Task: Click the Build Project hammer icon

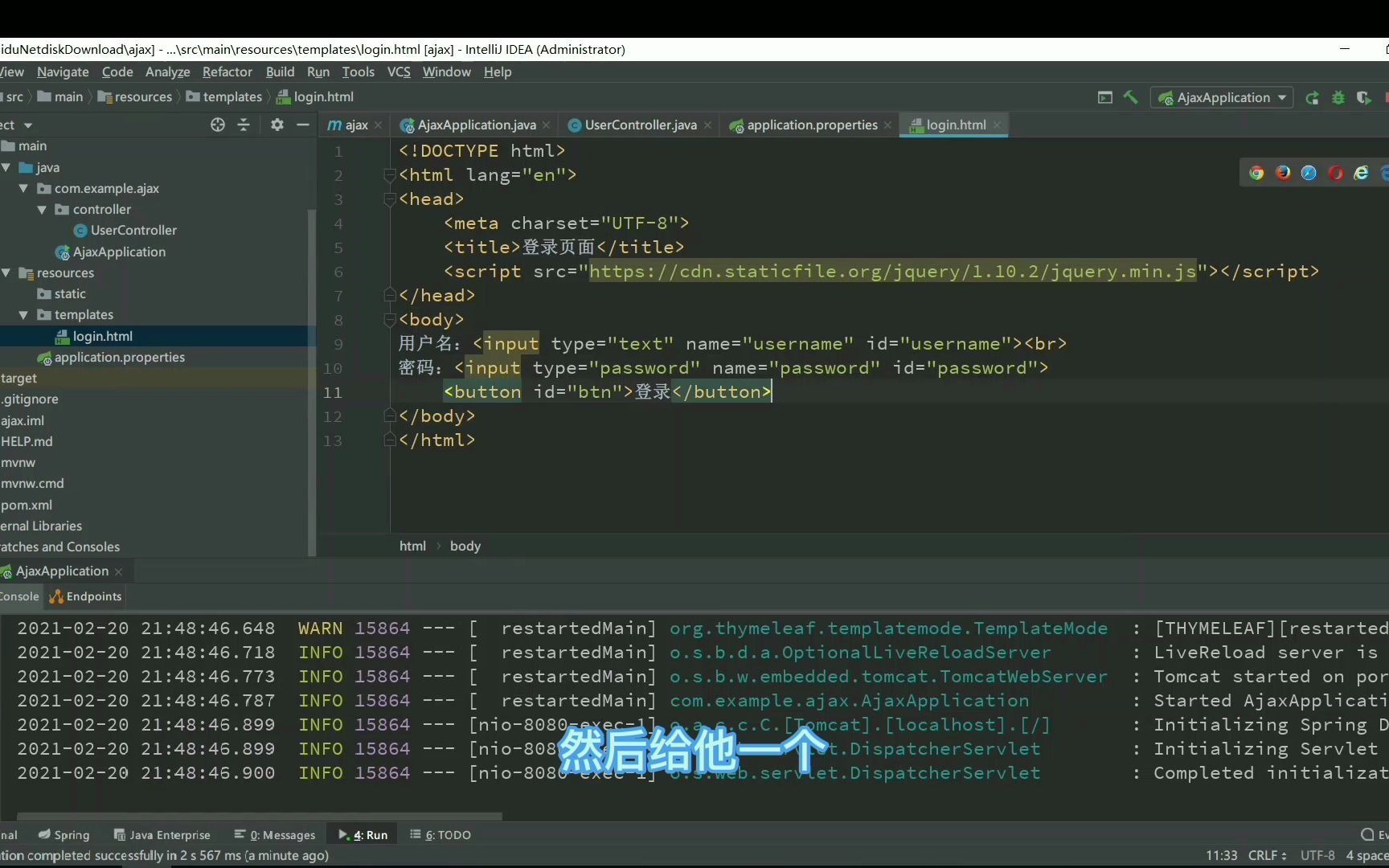Action: (1131, 96)
